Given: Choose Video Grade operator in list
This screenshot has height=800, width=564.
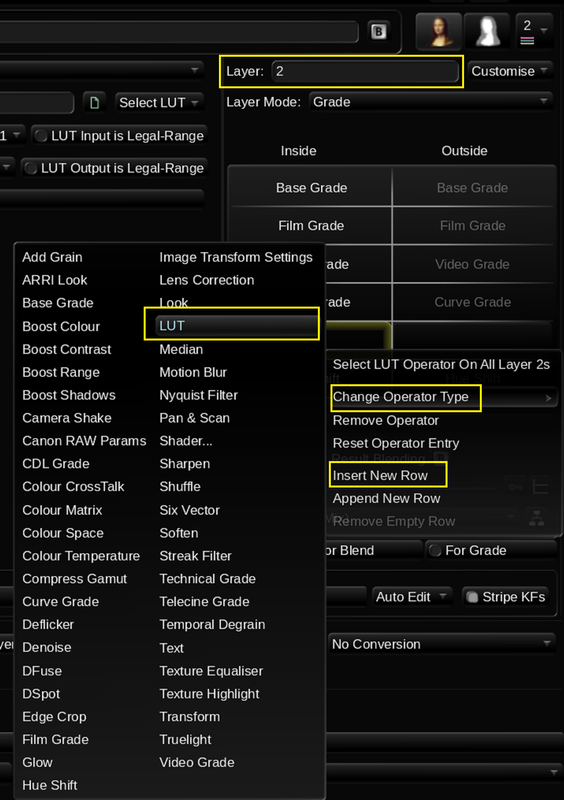Looking at the screenshot, I should coord(197,762).
